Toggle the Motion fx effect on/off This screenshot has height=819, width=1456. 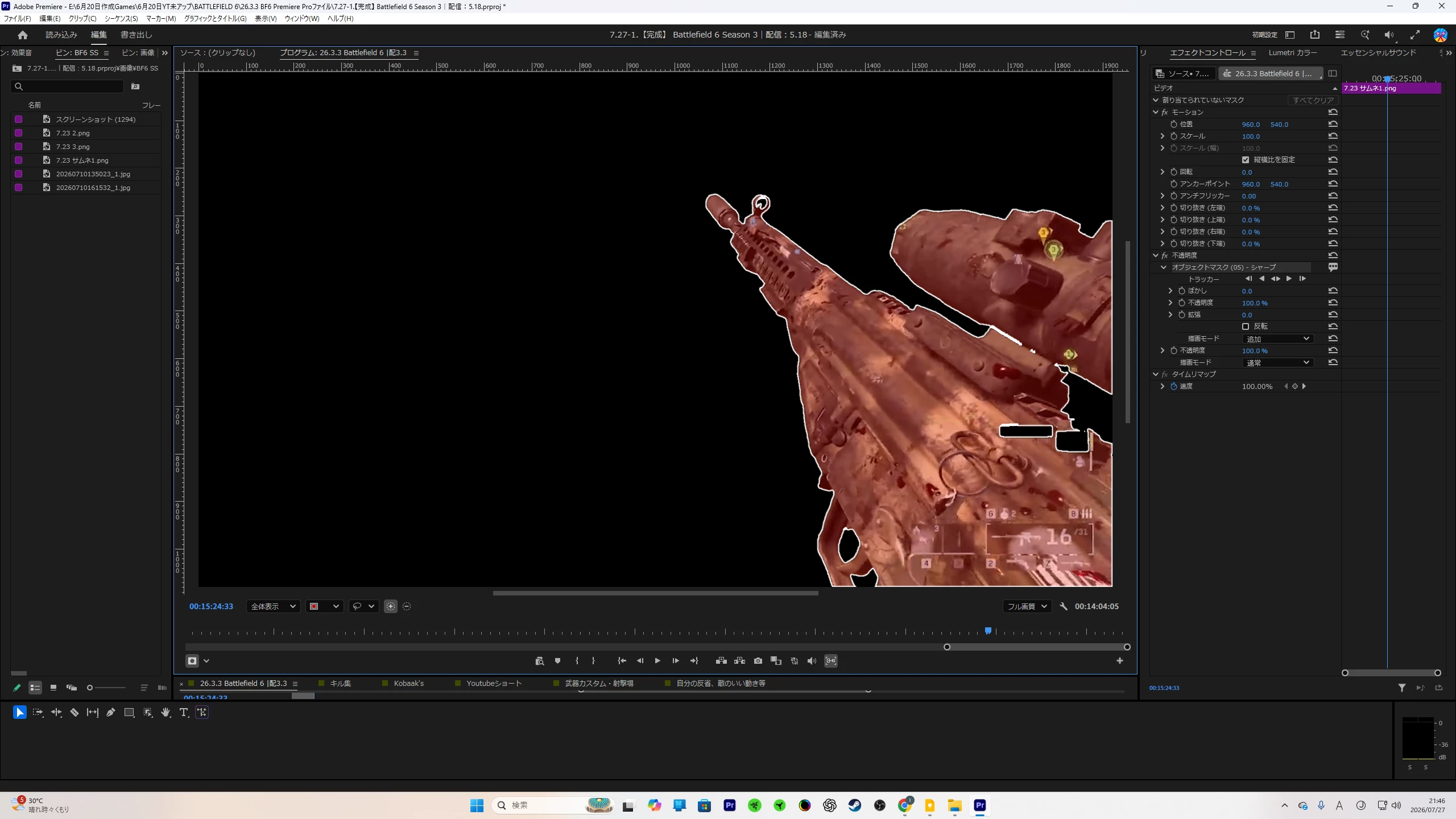point(1165,113)
